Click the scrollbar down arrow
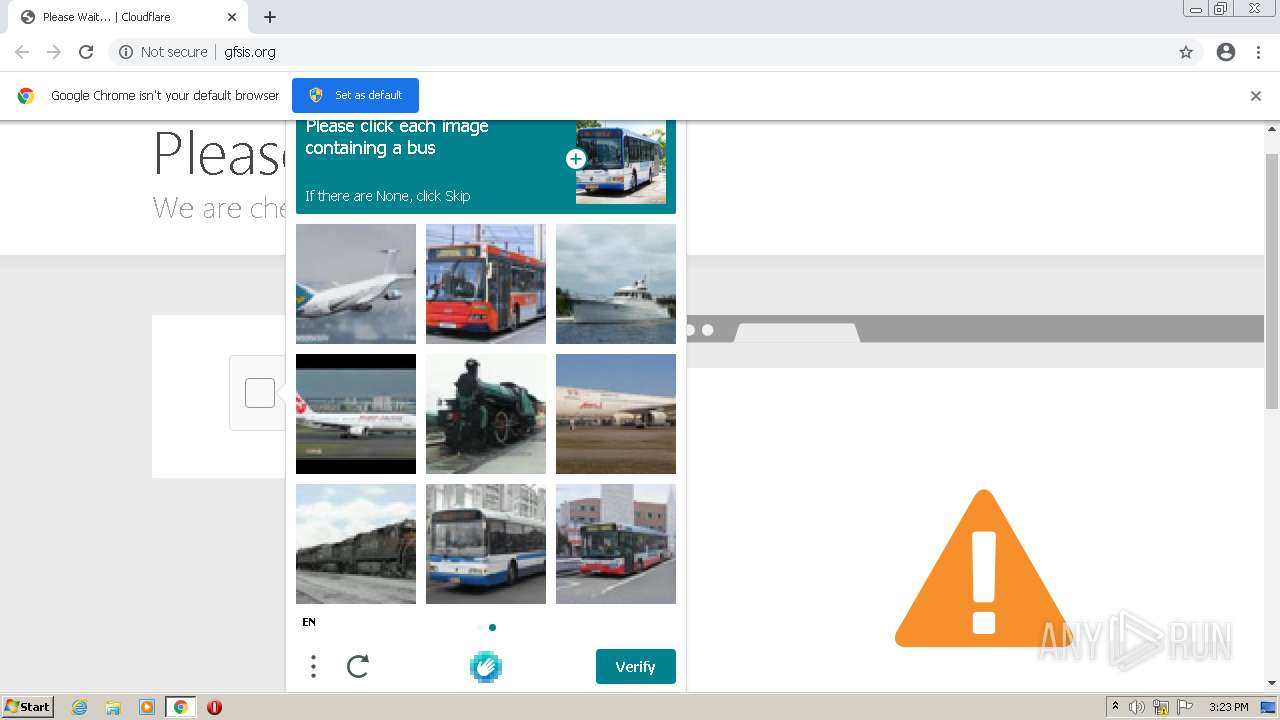 [1272, 683]
